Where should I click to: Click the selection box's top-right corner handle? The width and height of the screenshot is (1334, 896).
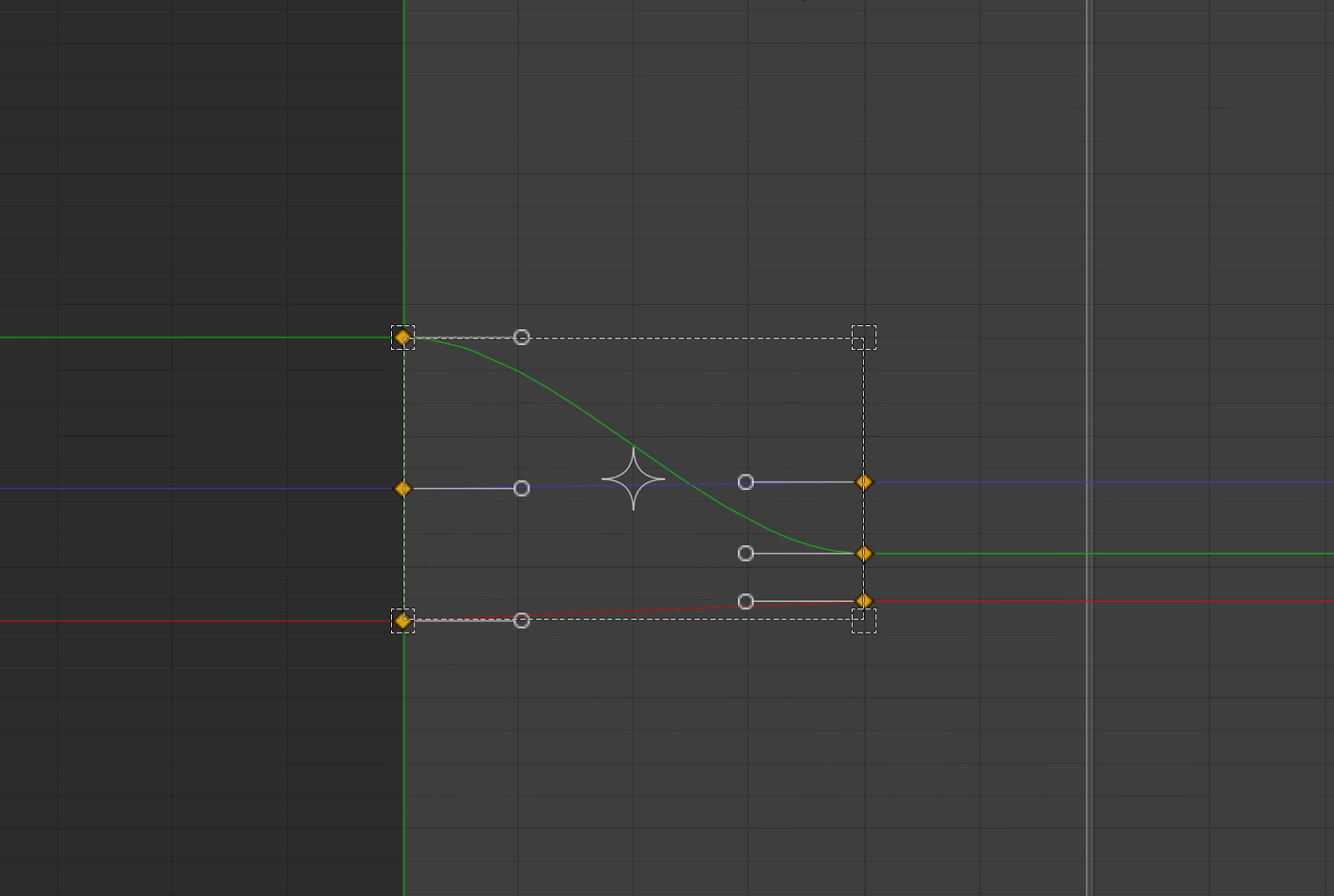coord(864,338)
